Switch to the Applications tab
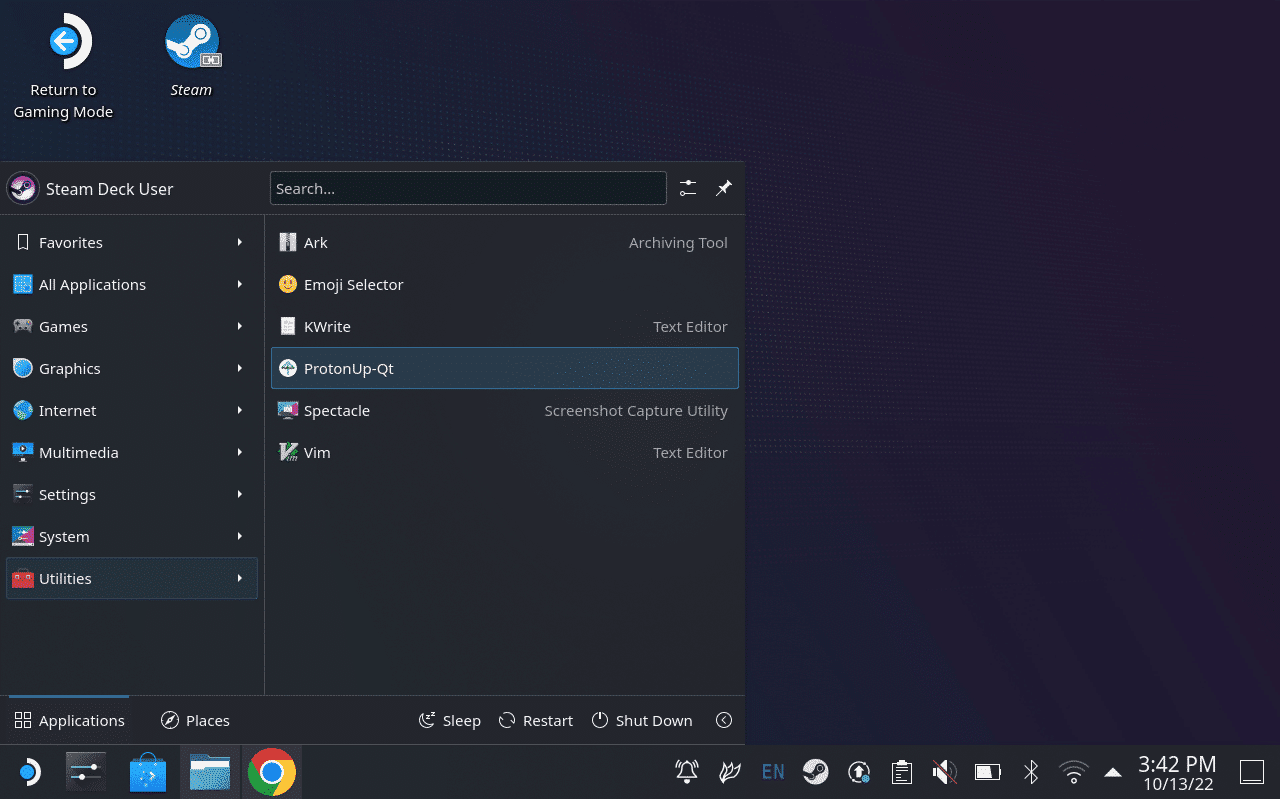The height and width of the screenshot is (799, 1280). tap(69, 720)
